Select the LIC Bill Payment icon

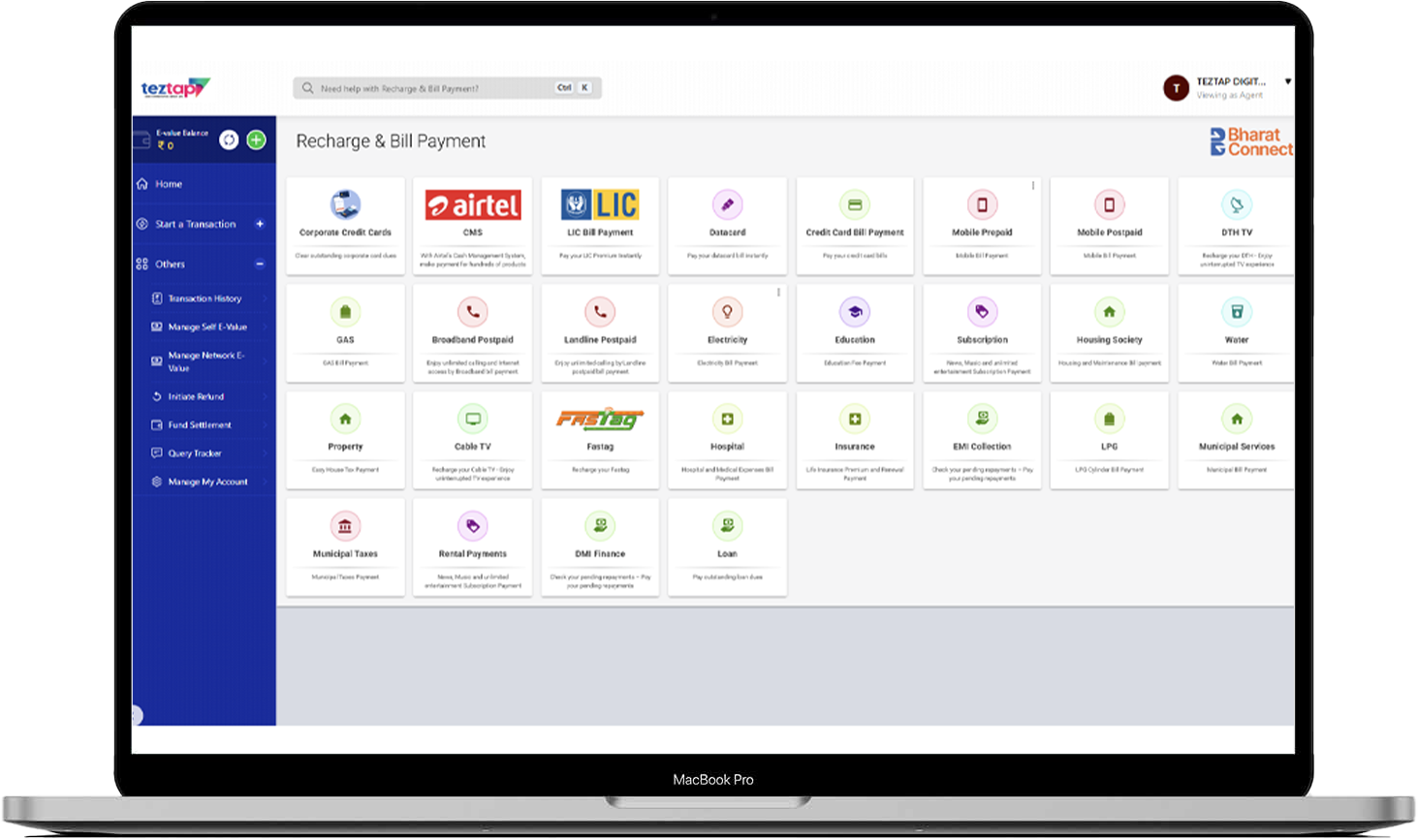click(600, 204)
